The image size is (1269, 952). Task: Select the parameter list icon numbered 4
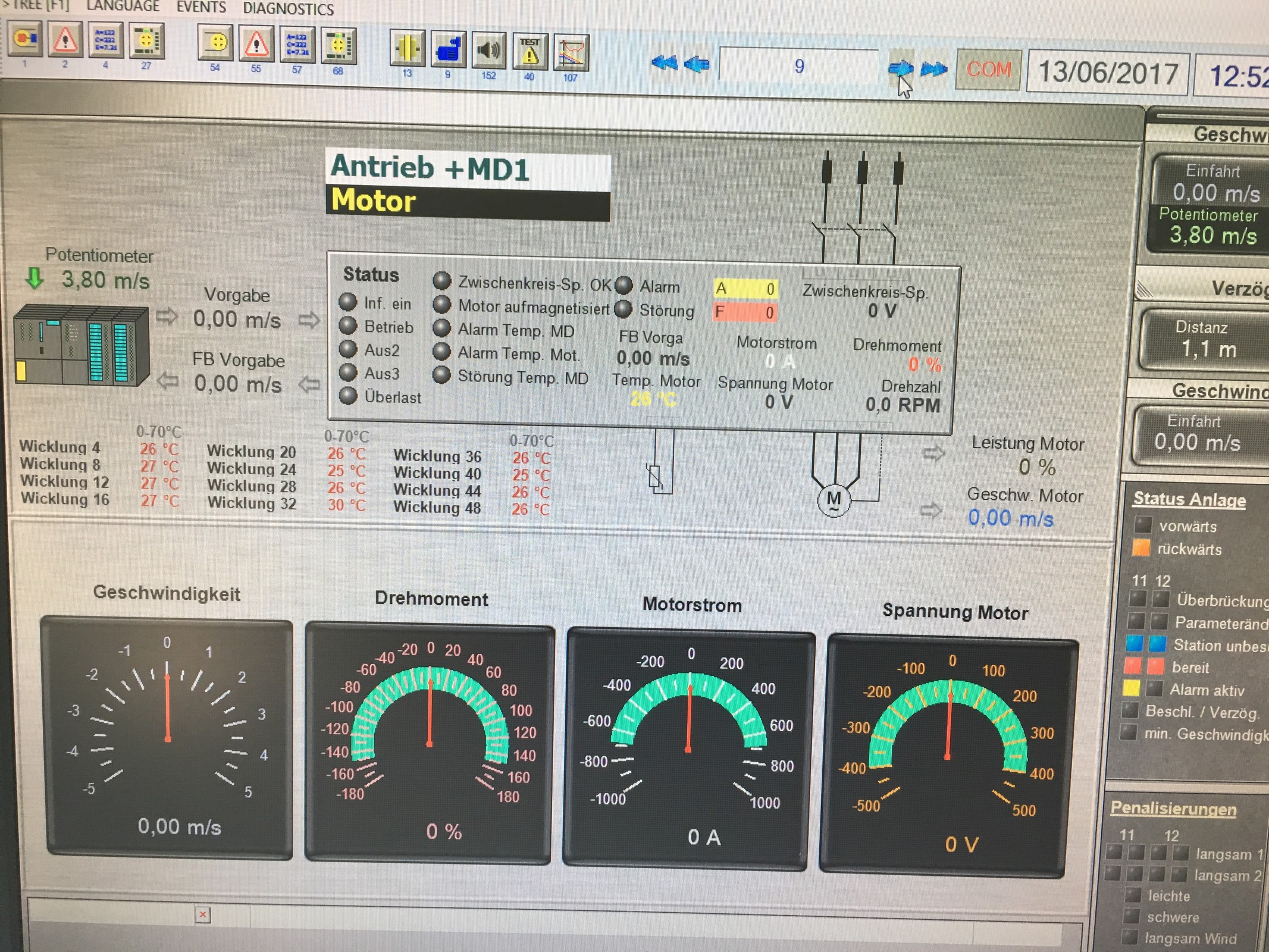pos(105,40)
